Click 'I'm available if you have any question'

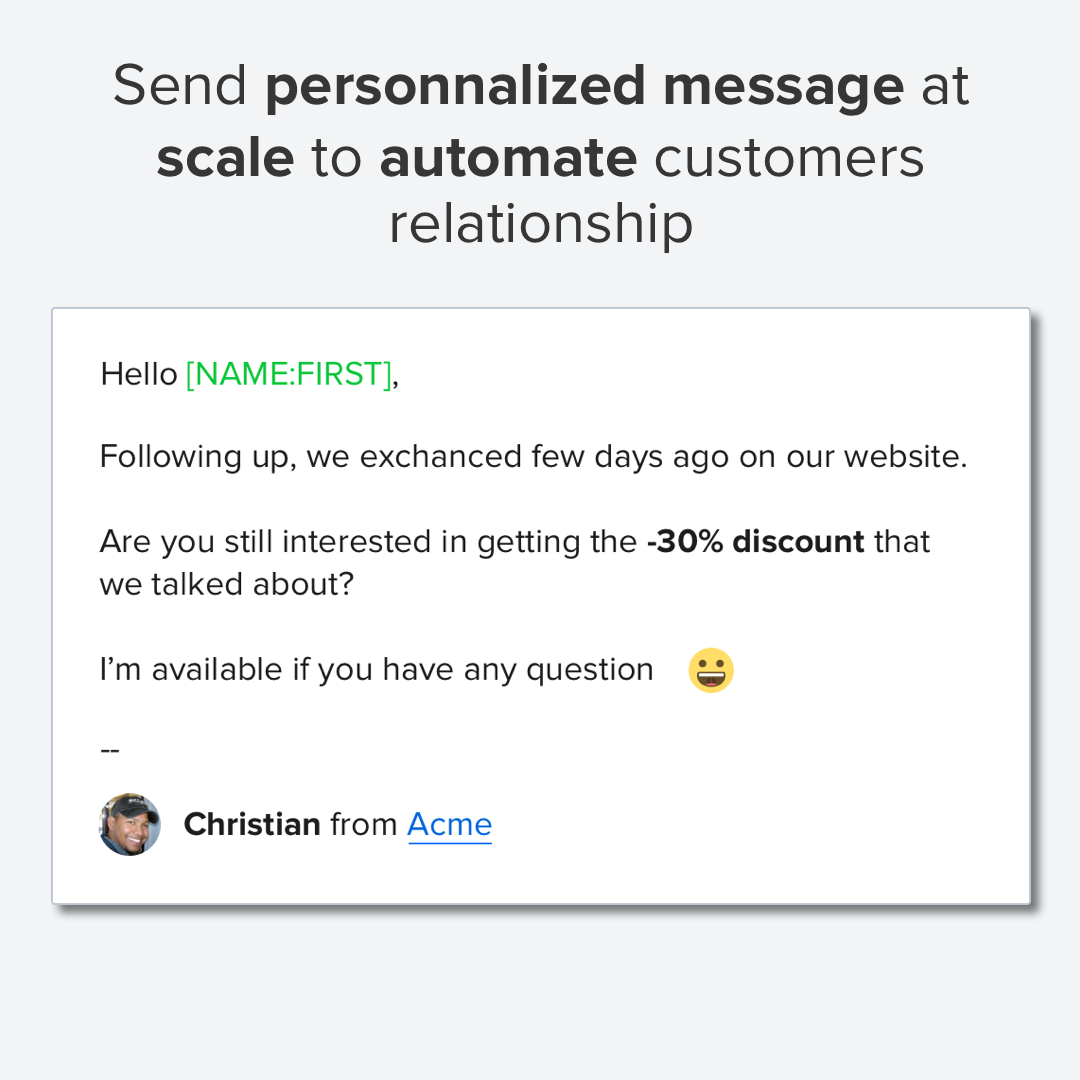click(376, 670)
